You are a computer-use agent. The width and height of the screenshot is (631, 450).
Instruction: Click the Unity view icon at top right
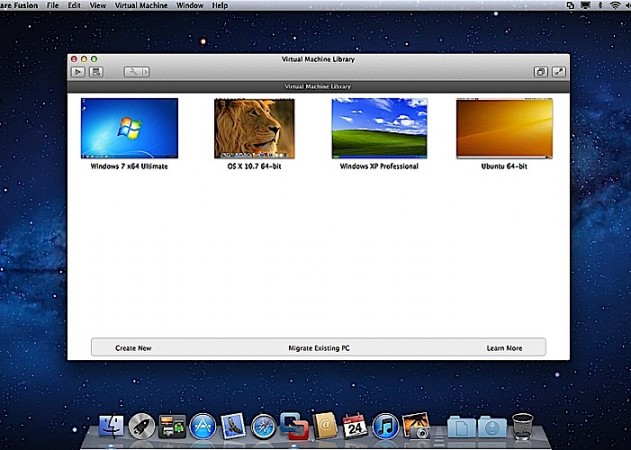click(540, 72)
